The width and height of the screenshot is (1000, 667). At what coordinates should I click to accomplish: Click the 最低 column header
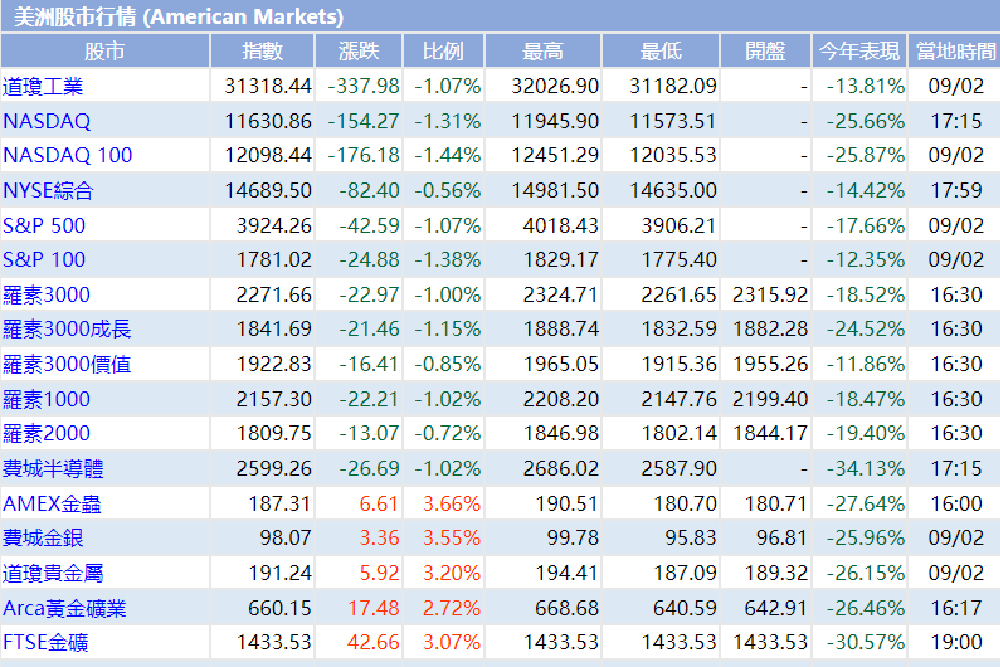click(661, 51)
